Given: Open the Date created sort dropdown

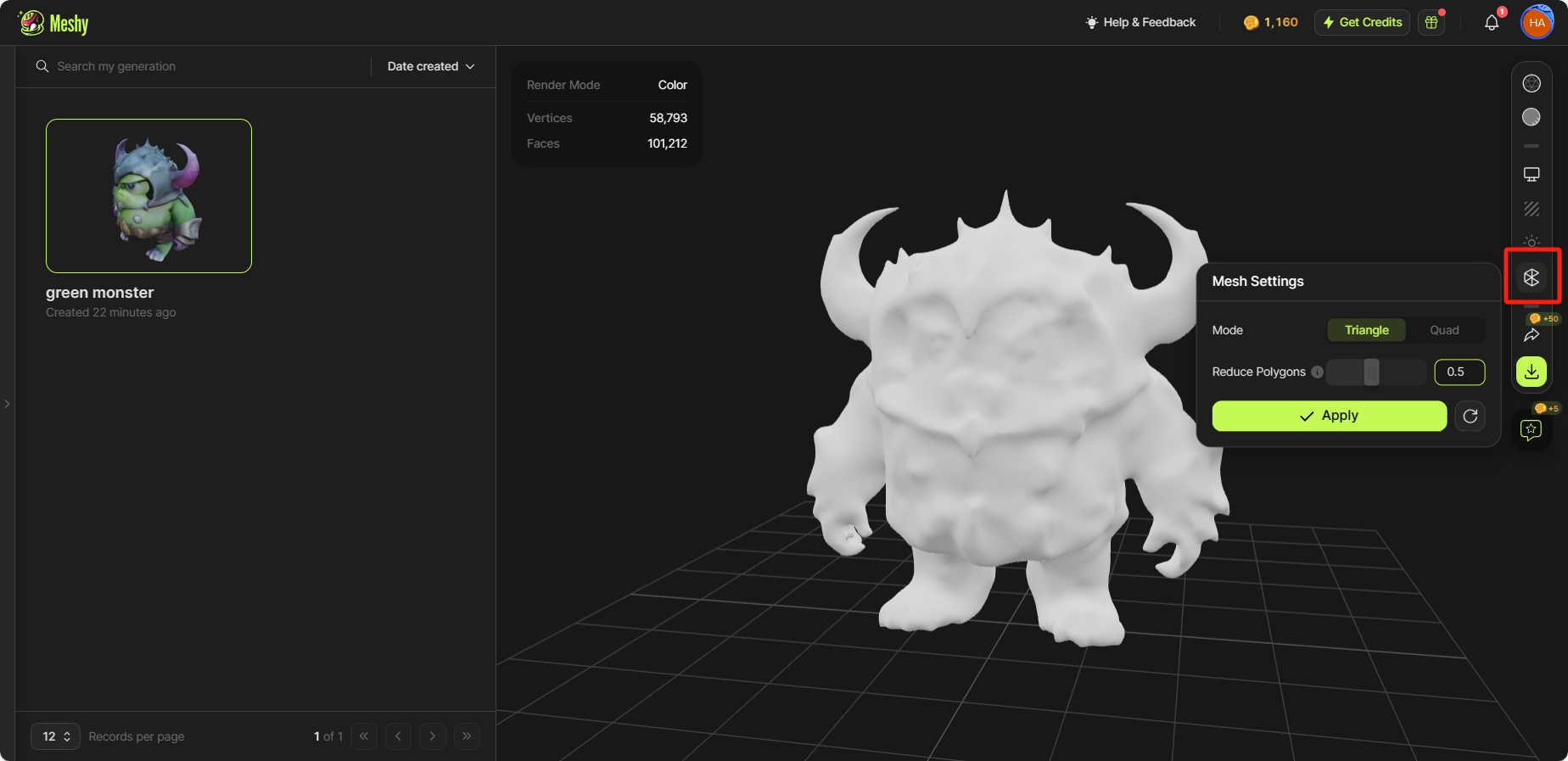Looking at the screenshot, I should point(431,66).
